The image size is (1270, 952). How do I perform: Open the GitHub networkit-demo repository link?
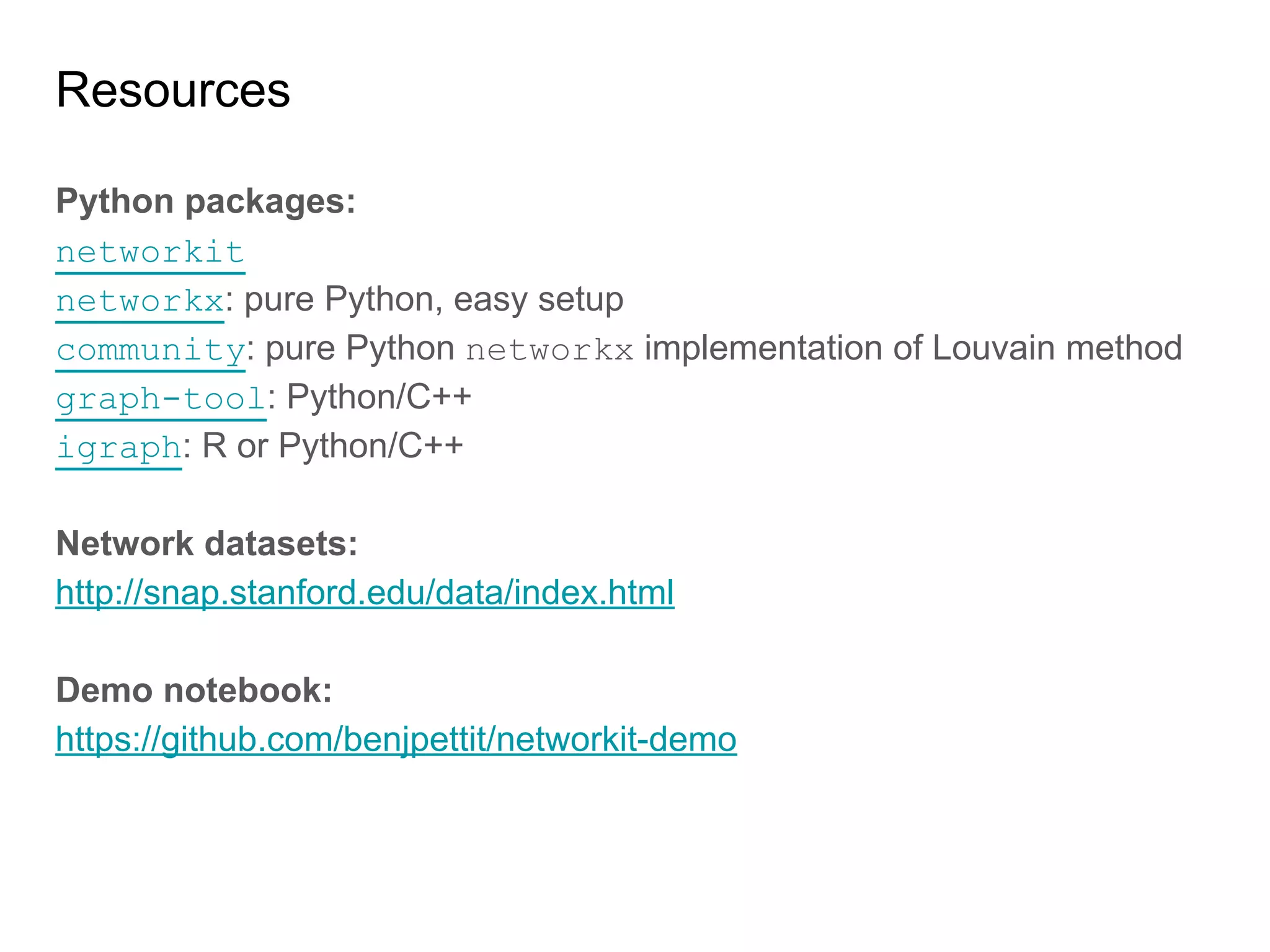tap(396, 739)
